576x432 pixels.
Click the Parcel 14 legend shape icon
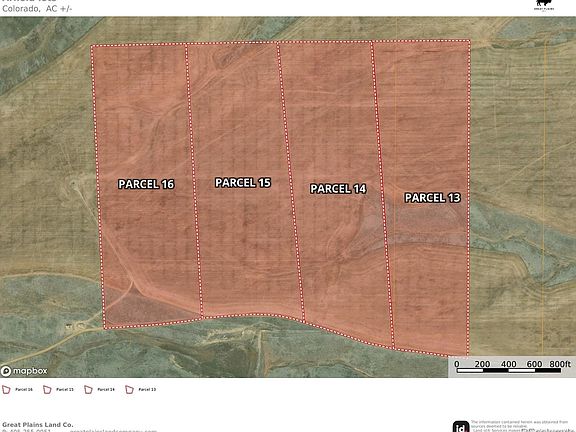click(x=88, y=389)
